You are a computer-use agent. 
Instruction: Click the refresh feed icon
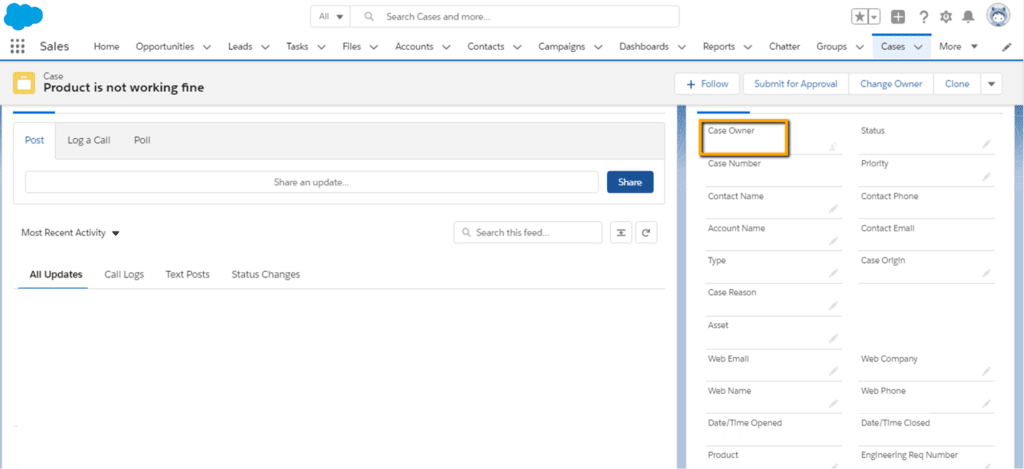[647, 233]
